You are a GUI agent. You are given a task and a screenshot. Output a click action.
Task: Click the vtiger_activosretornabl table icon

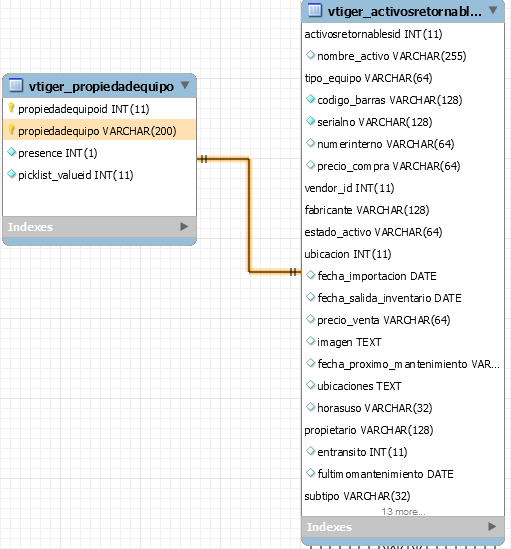click(315, 10)
